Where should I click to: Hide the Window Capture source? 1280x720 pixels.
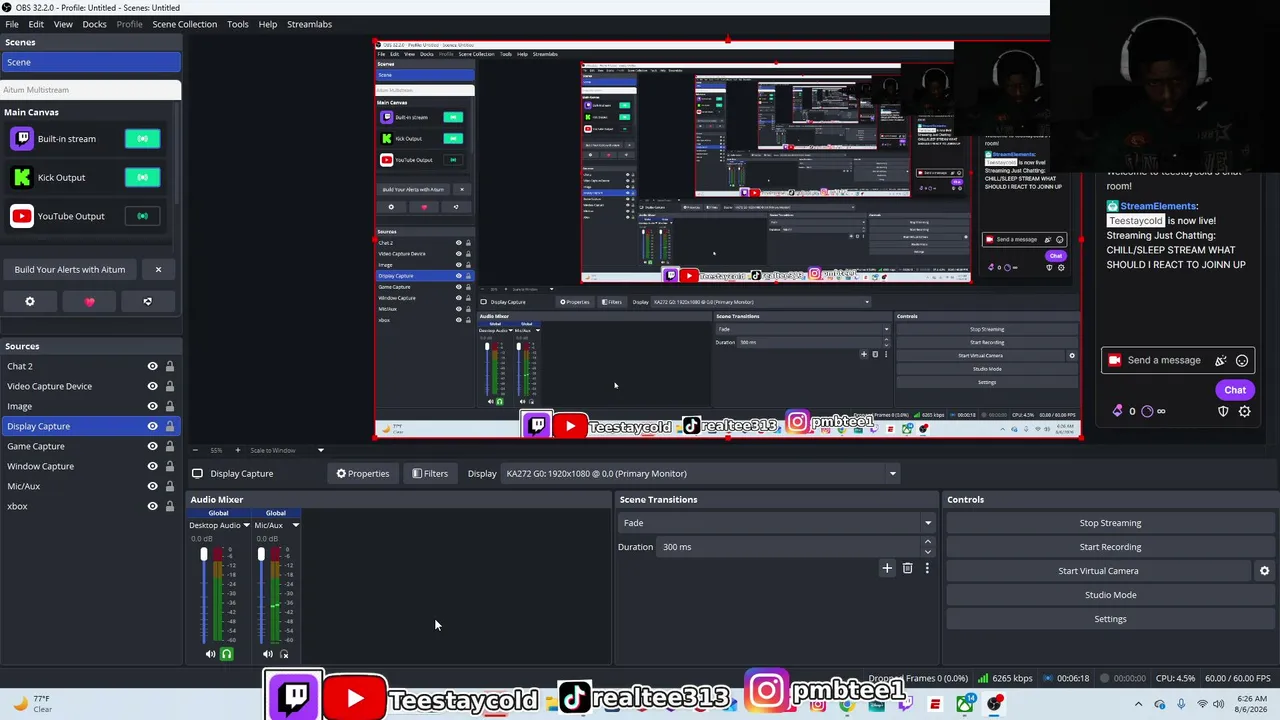click(x=152, y=466)
